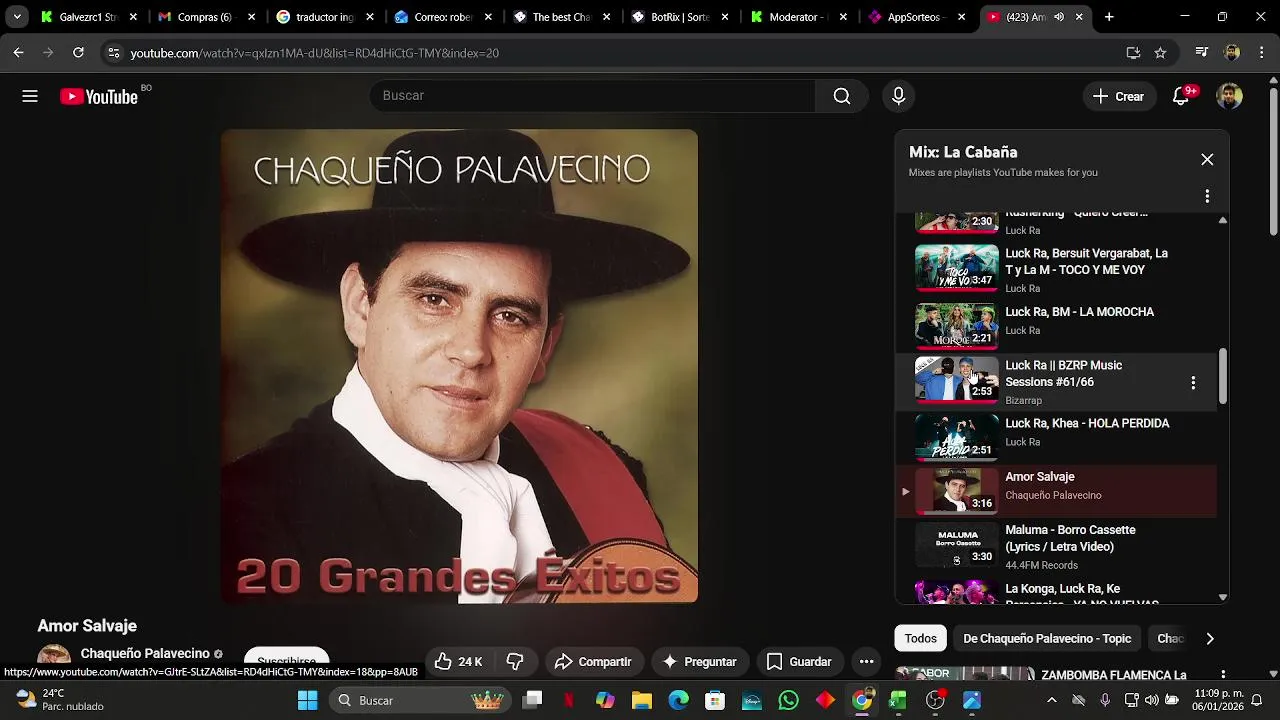Image resolution: width=1280 pixels, height=720 pixels.
Task: Open the YouTube hamburger guide menu
Action: [x=30, y=96]
